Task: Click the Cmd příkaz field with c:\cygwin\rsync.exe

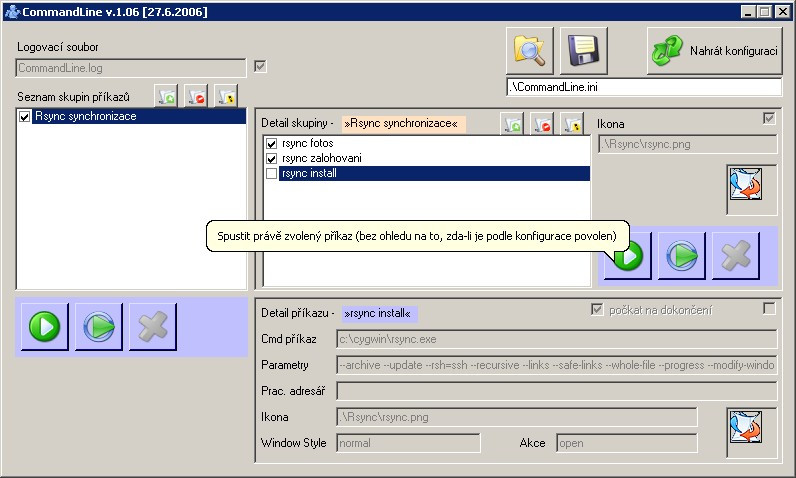Action: coord(556,339)
